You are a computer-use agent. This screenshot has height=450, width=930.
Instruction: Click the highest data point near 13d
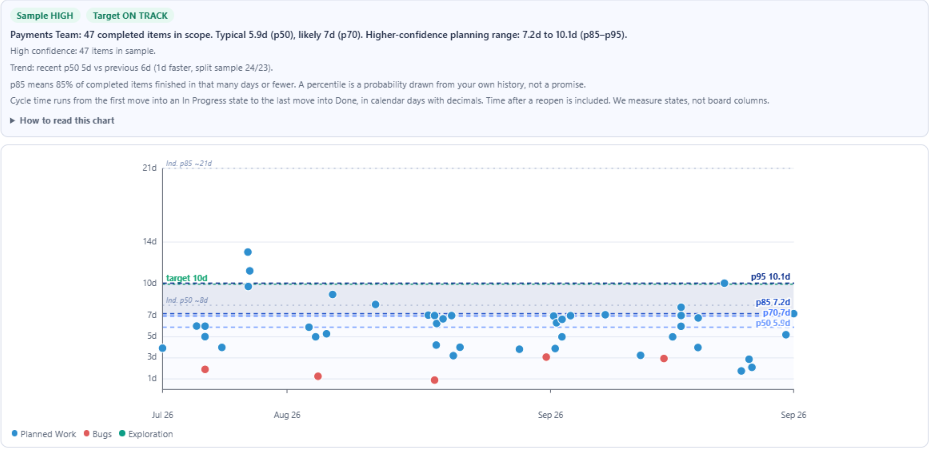pos(248,252)
